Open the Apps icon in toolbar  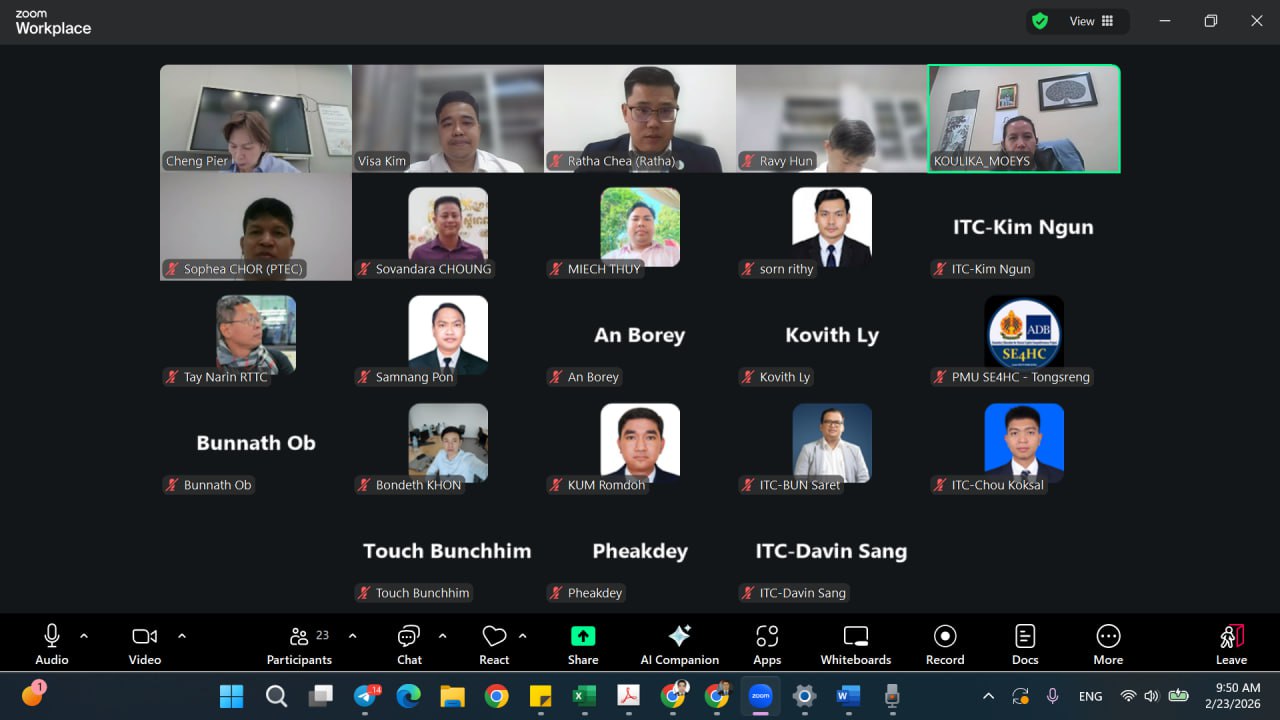(x=767, y=643)
